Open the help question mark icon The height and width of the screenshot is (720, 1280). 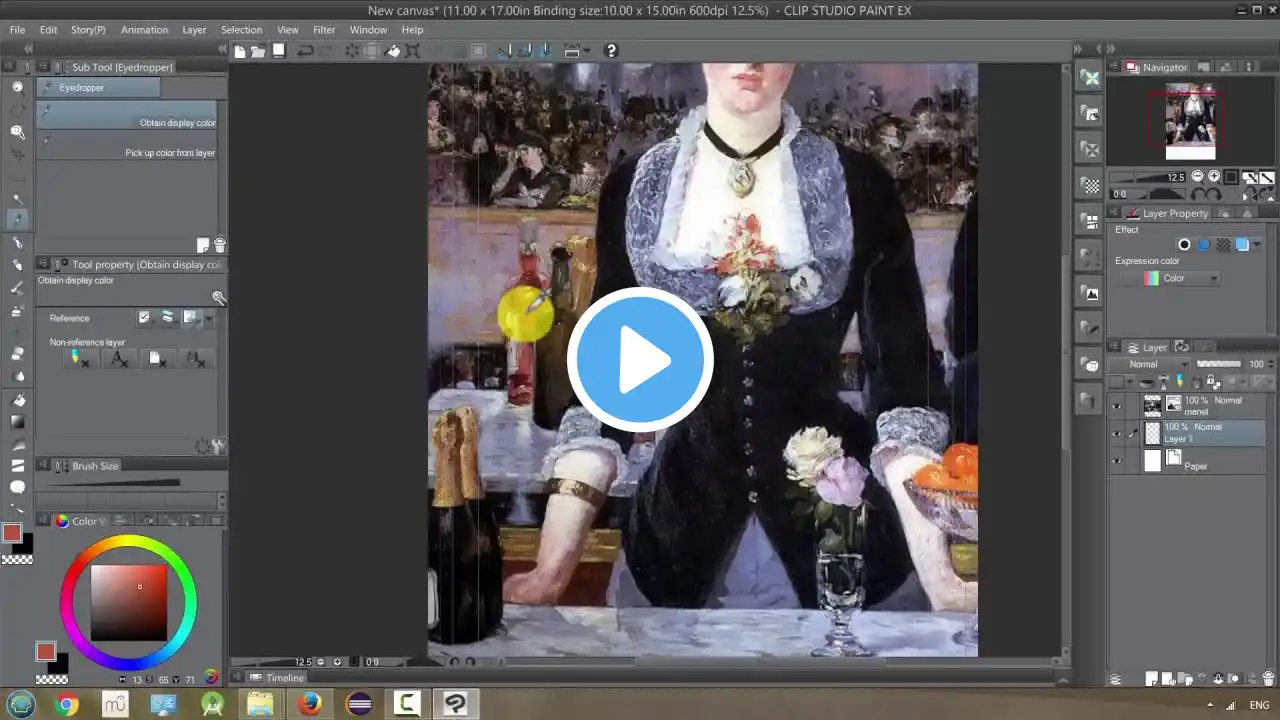[x=611, y=51]
